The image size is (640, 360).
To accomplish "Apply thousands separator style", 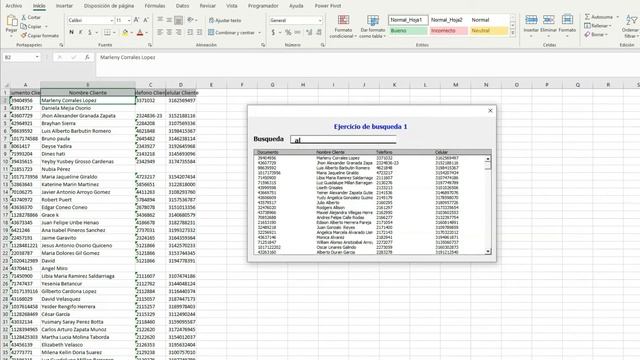I will pyautogui.click(x=298, y=32).
